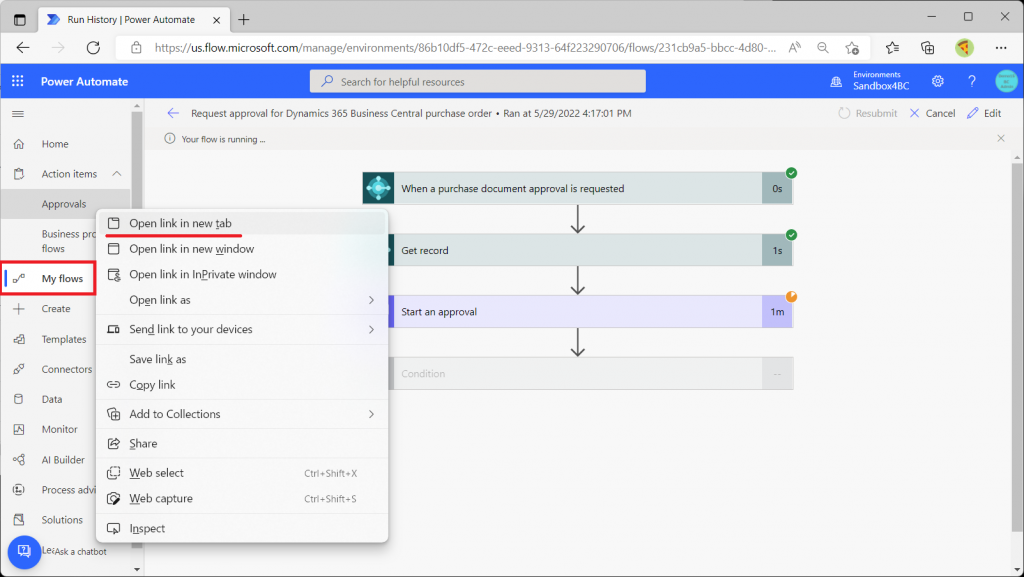Expand the 'Condition' step
Screen dimensions: 1024x577
(591, 373)
